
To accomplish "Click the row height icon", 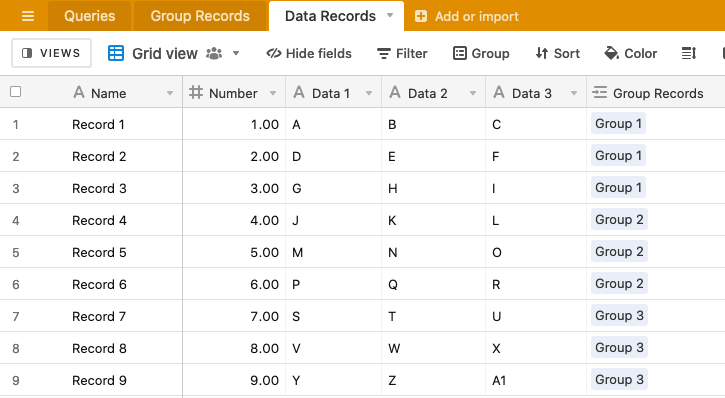I will [x=689, y=54].
